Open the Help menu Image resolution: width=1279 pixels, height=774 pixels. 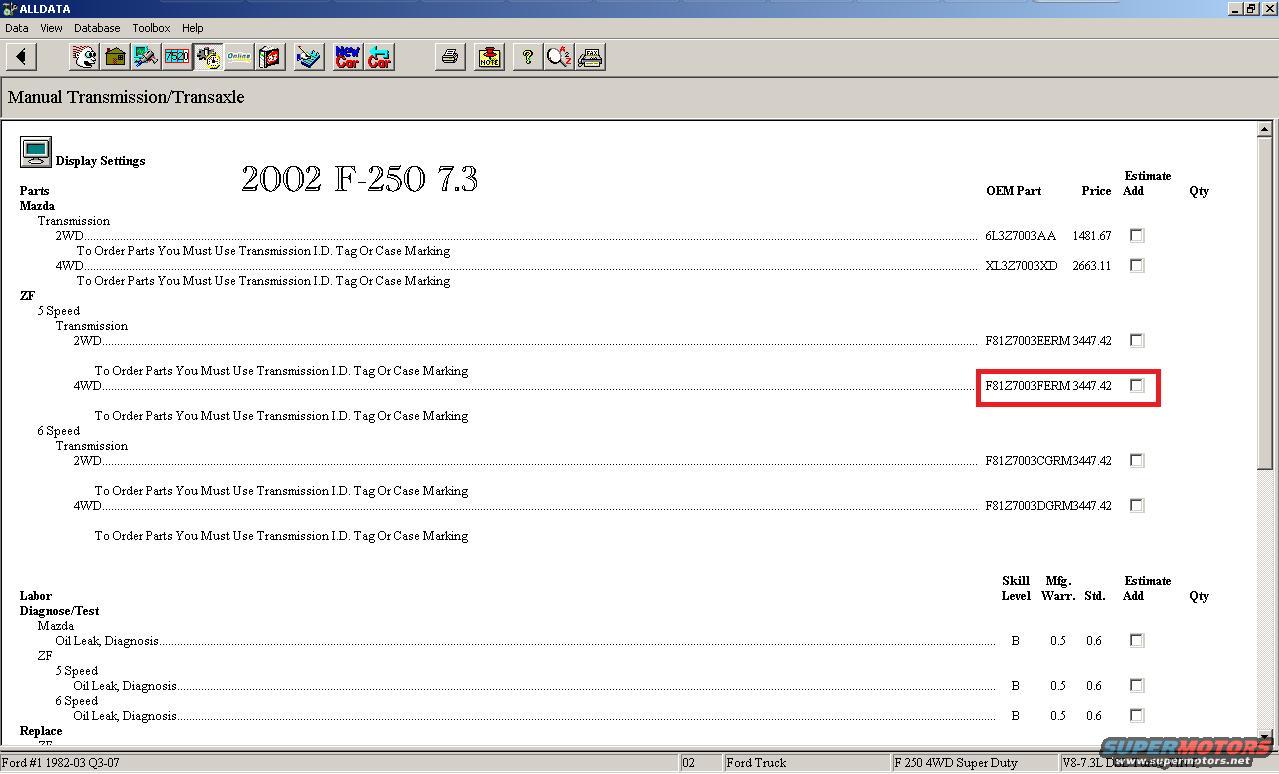(193, 28)
